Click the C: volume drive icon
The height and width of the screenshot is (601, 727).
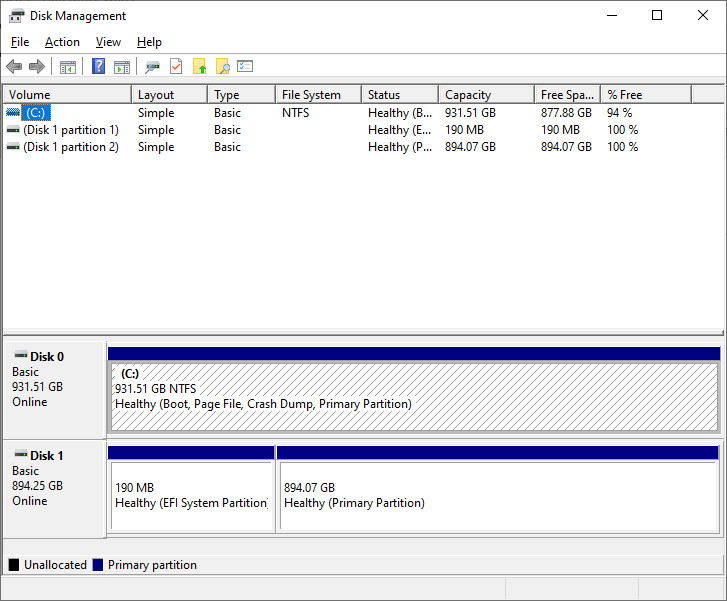(x=13, y=113)
